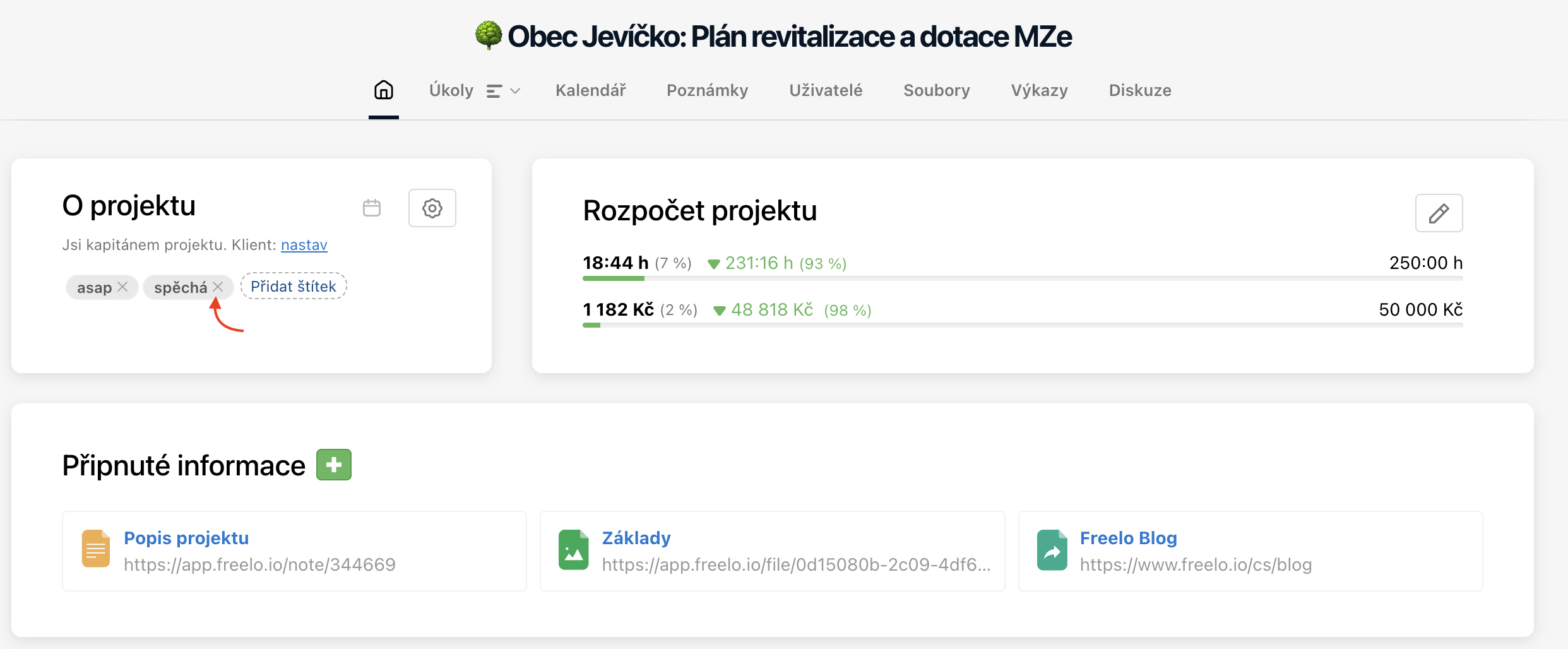The height and width of the screenshot is (649, 1568).
Task: Switch to the Úkoly tab
Action: tap(451, 90)
